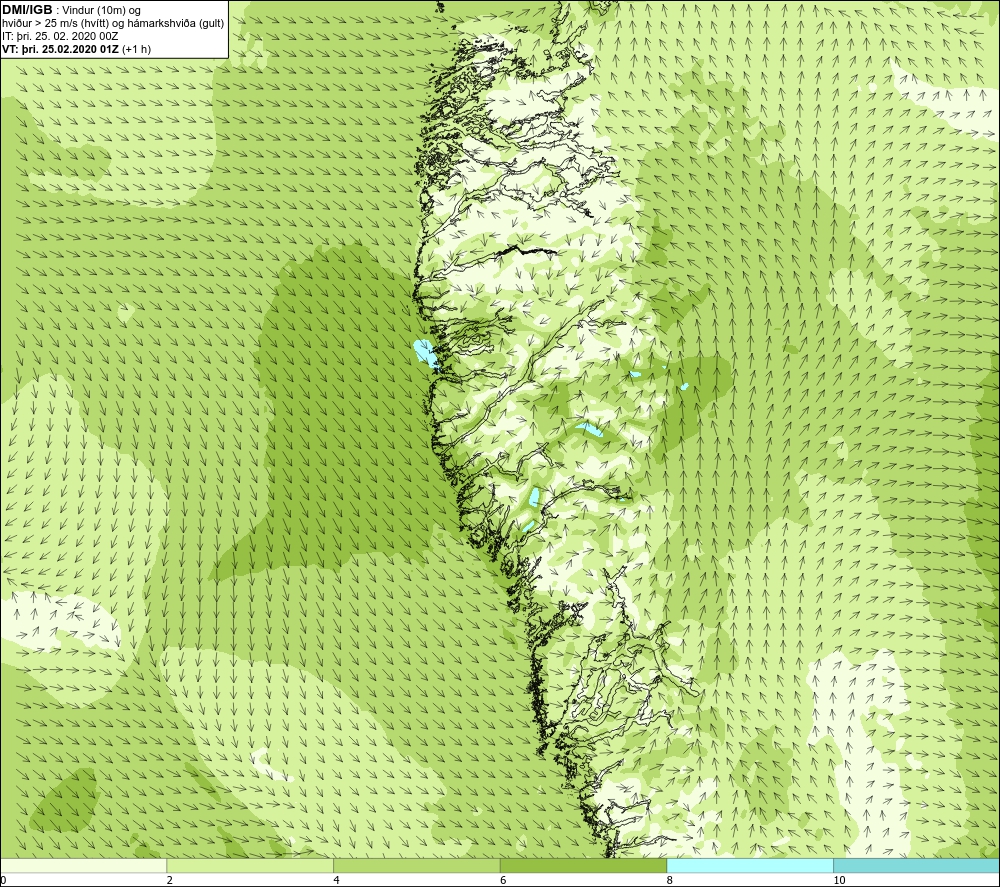Click the 4–6 legend color band
The width and height of the screenshot is (1000, 887).
click(416, 866)
